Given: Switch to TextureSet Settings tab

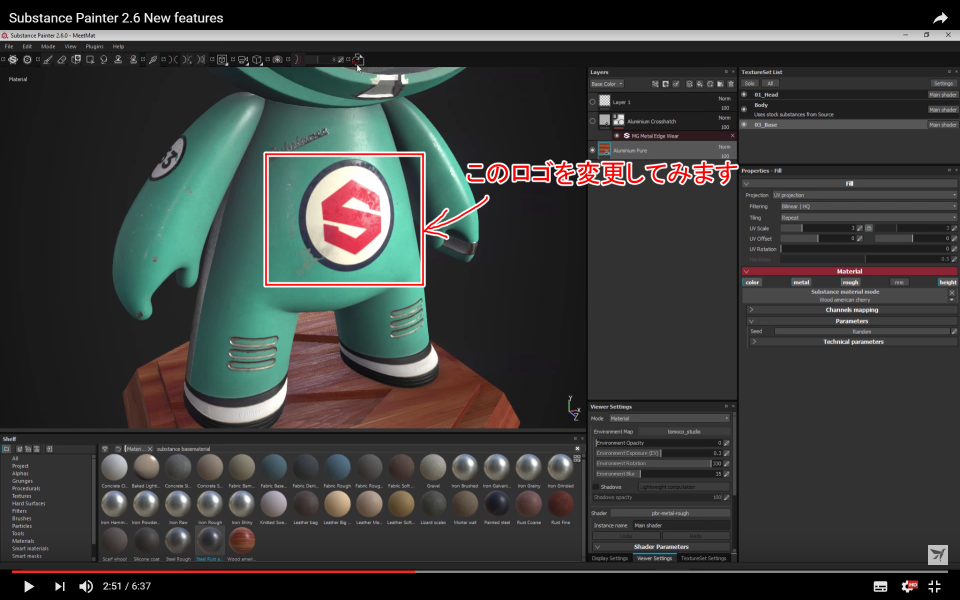Looking at the screenshot, I should click(703, 558).
